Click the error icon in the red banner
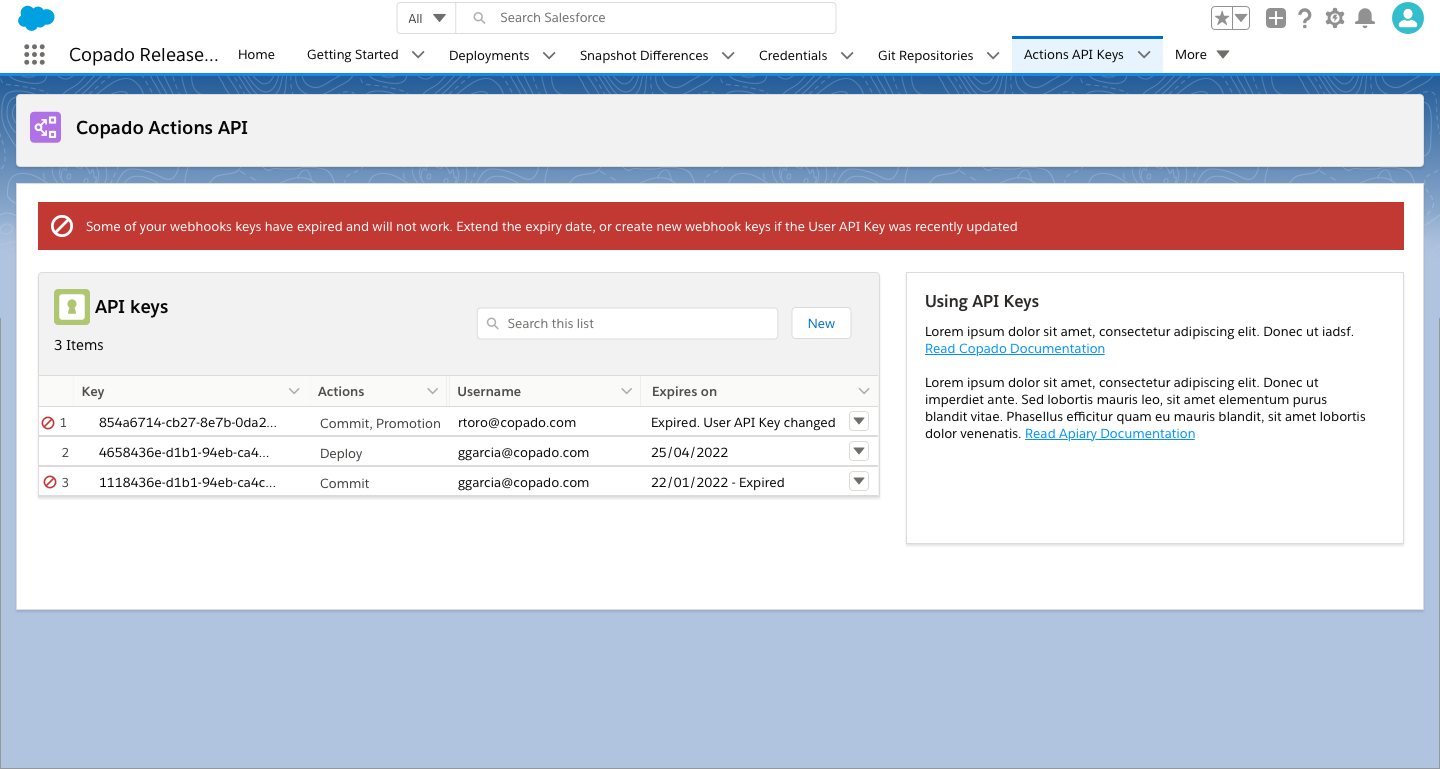The height and width of the screenshot is (769, 1440). coord(62,226)
